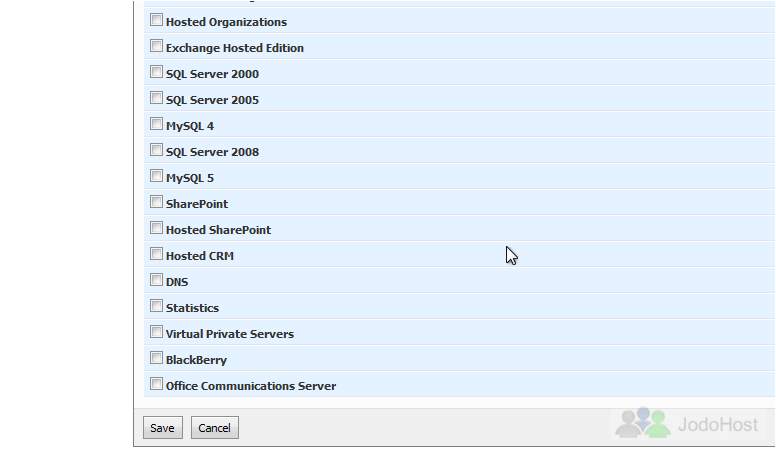
Task: Enable Hosted SharePoint checkbox
Action: pyautogui.click(x=156, y=228)
